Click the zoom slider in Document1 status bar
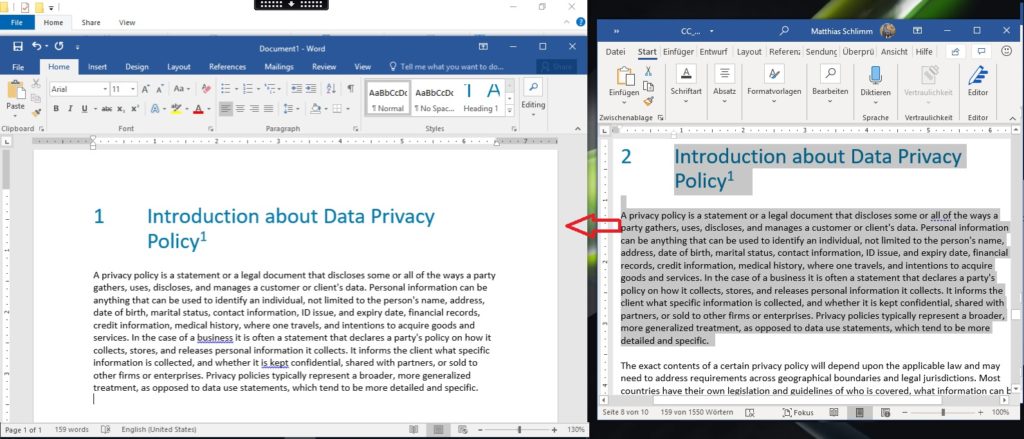Screen dimensions: 1024x439 519,429
